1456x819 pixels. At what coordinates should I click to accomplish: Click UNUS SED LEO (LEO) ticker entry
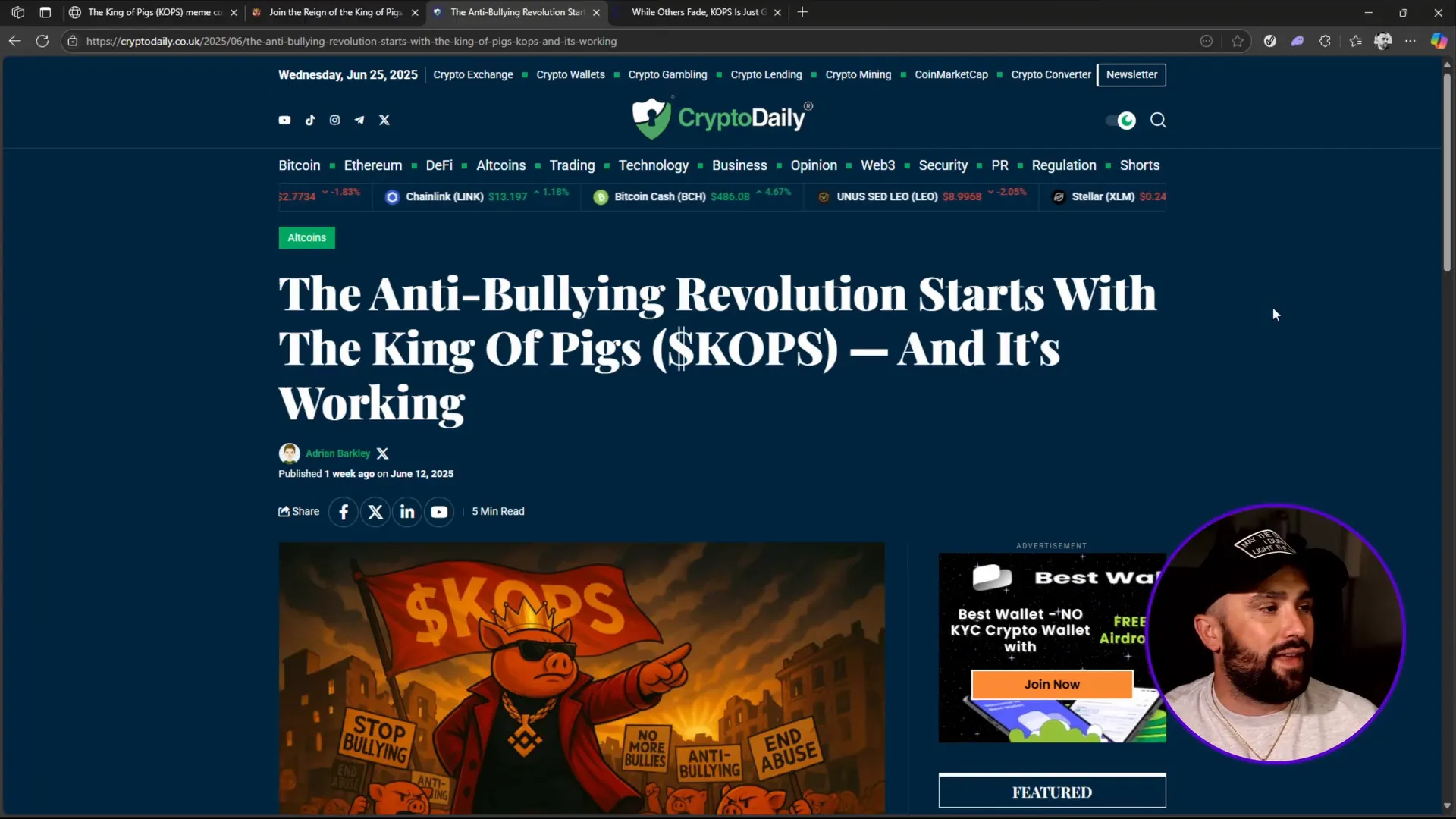[921, 196]
